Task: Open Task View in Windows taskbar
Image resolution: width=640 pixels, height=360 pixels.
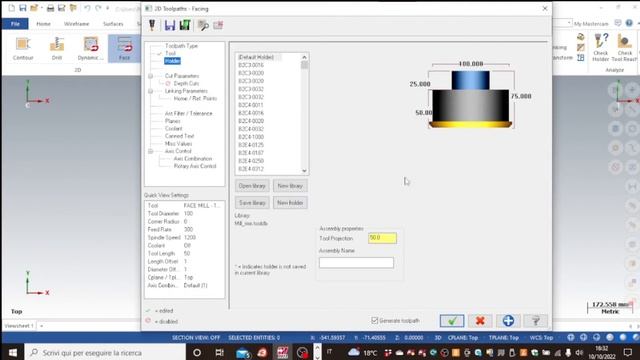Action: click(x=219, y=353)
